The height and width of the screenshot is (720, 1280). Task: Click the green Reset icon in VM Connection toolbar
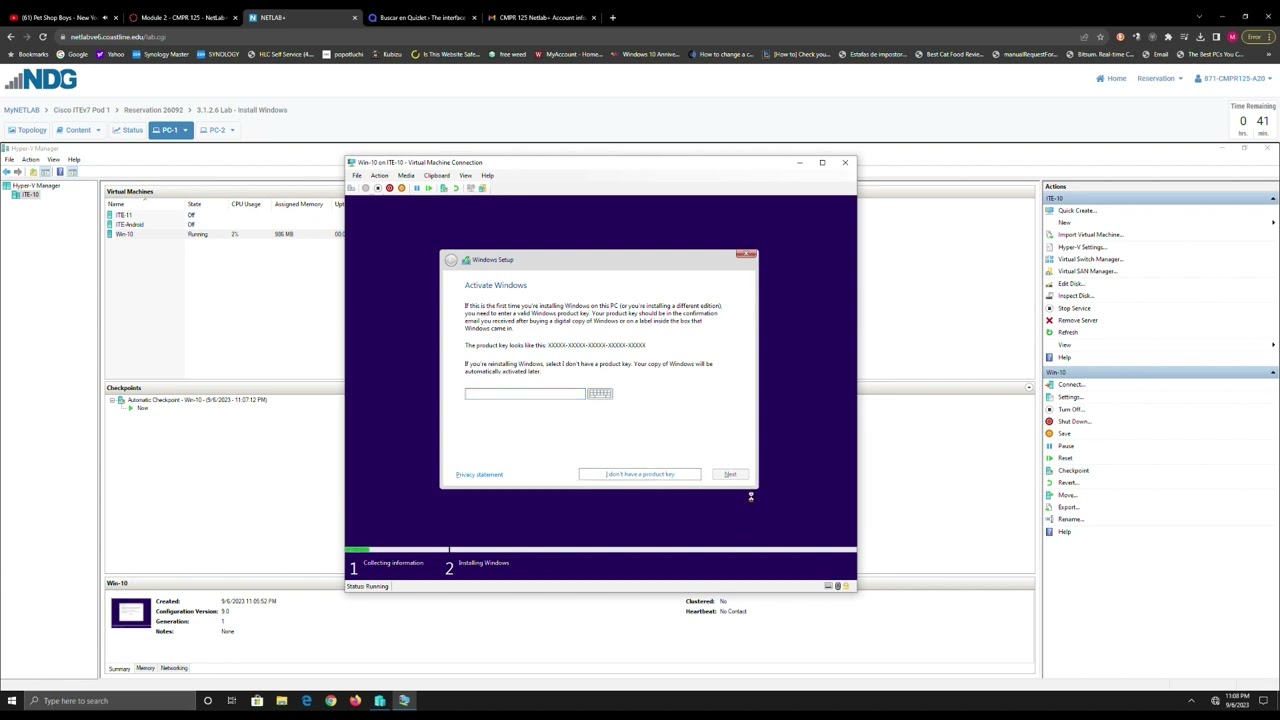click(x=429, y=188)
